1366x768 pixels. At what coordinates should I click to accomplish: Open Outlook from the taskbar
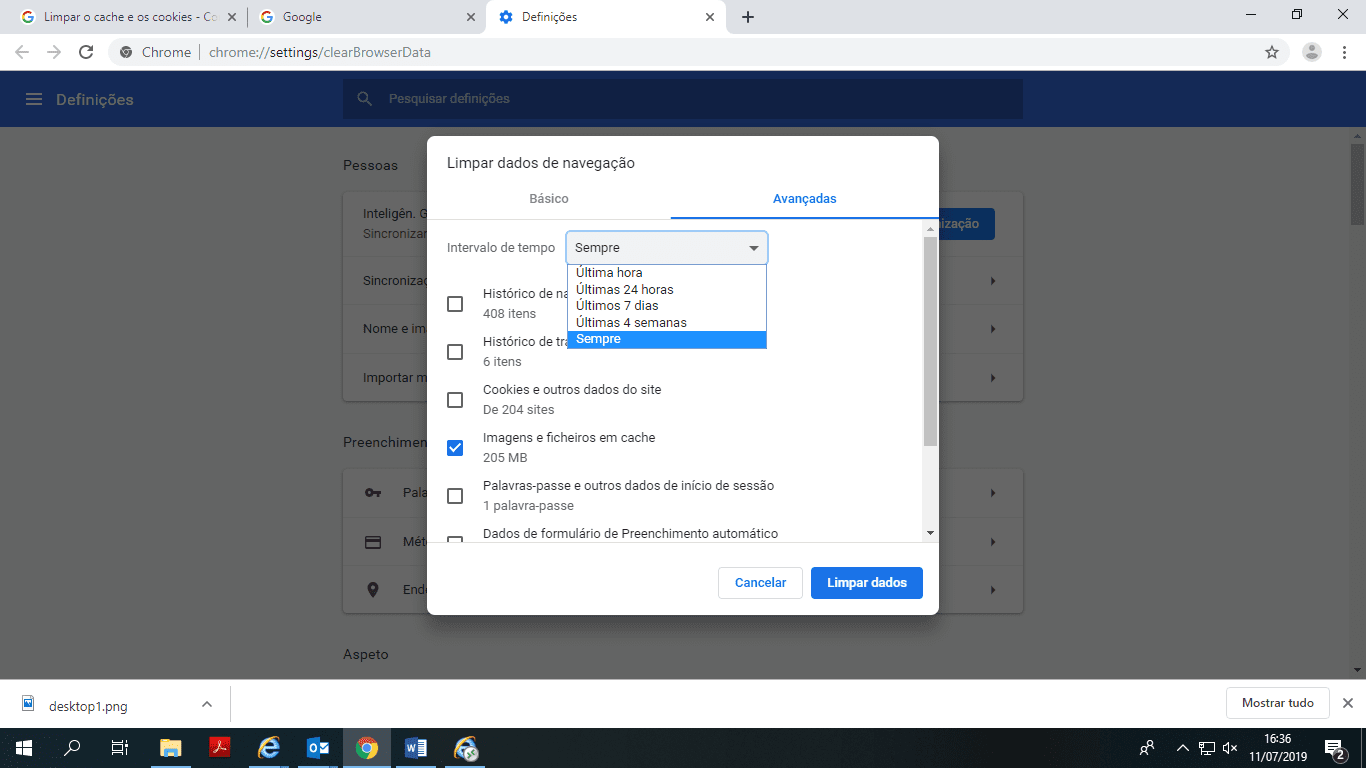coord(318,748)
